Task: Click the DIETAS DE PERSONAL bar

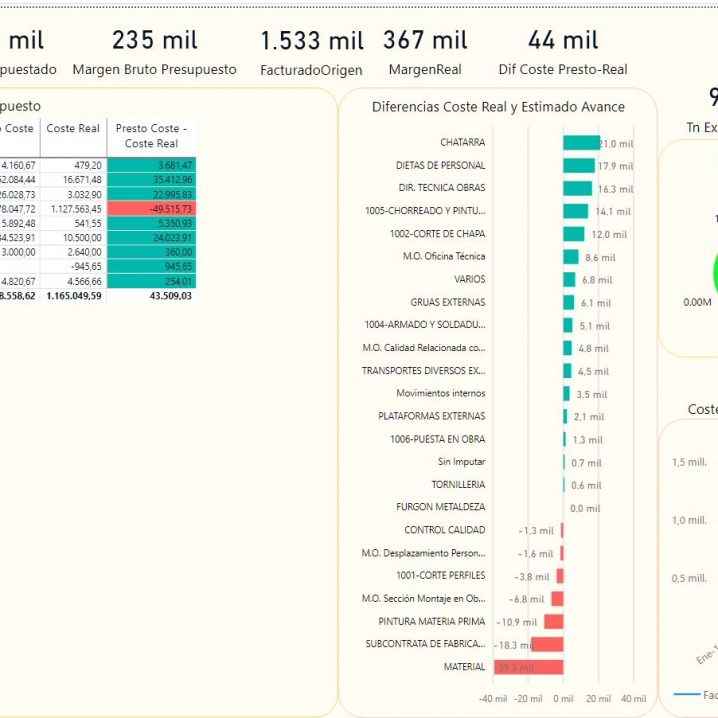Action: click(x=578, y=166)
